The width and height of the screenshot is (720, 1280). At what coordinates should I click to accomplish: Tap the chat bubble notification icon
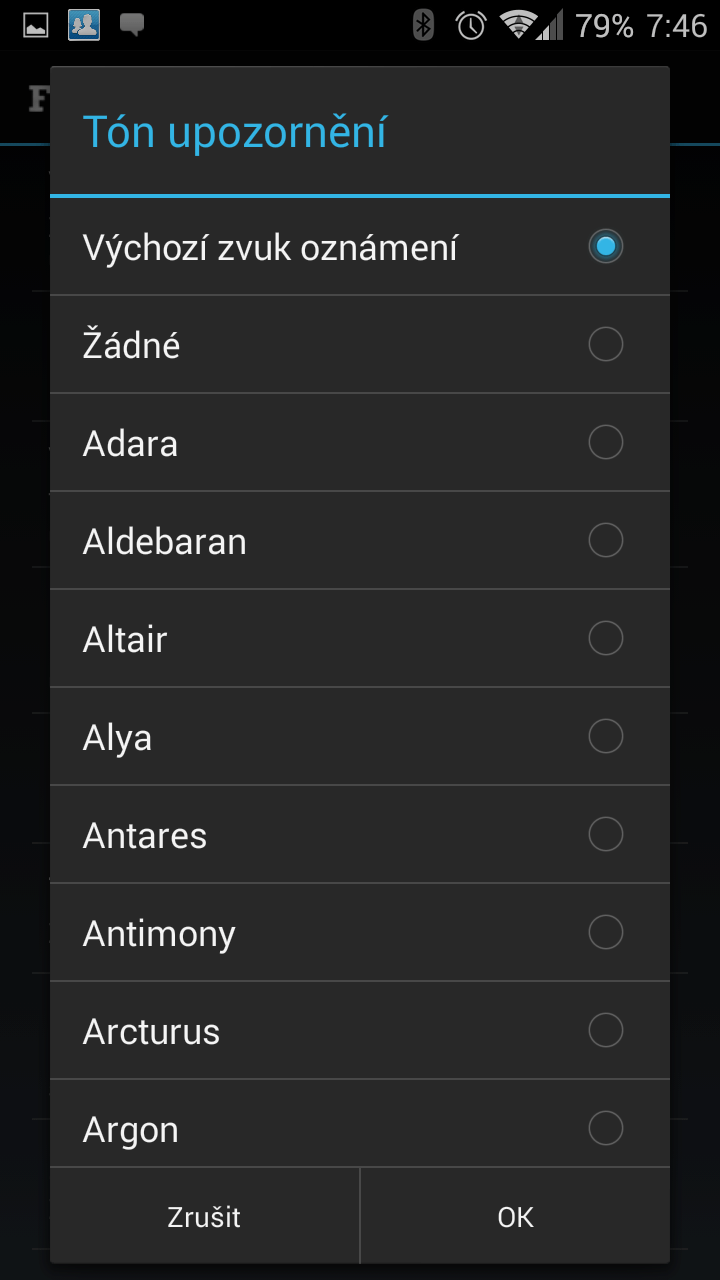pyautogui.click(x=132, y=26)
